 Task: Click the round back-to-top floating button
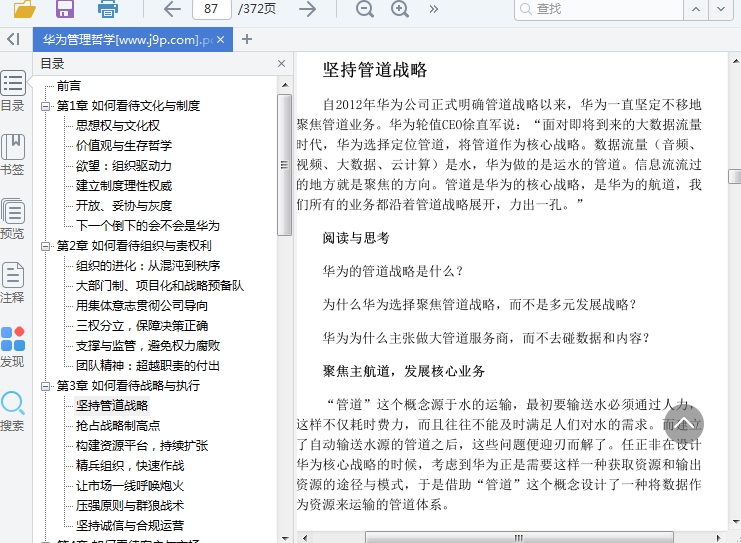(x=683, y=423)
